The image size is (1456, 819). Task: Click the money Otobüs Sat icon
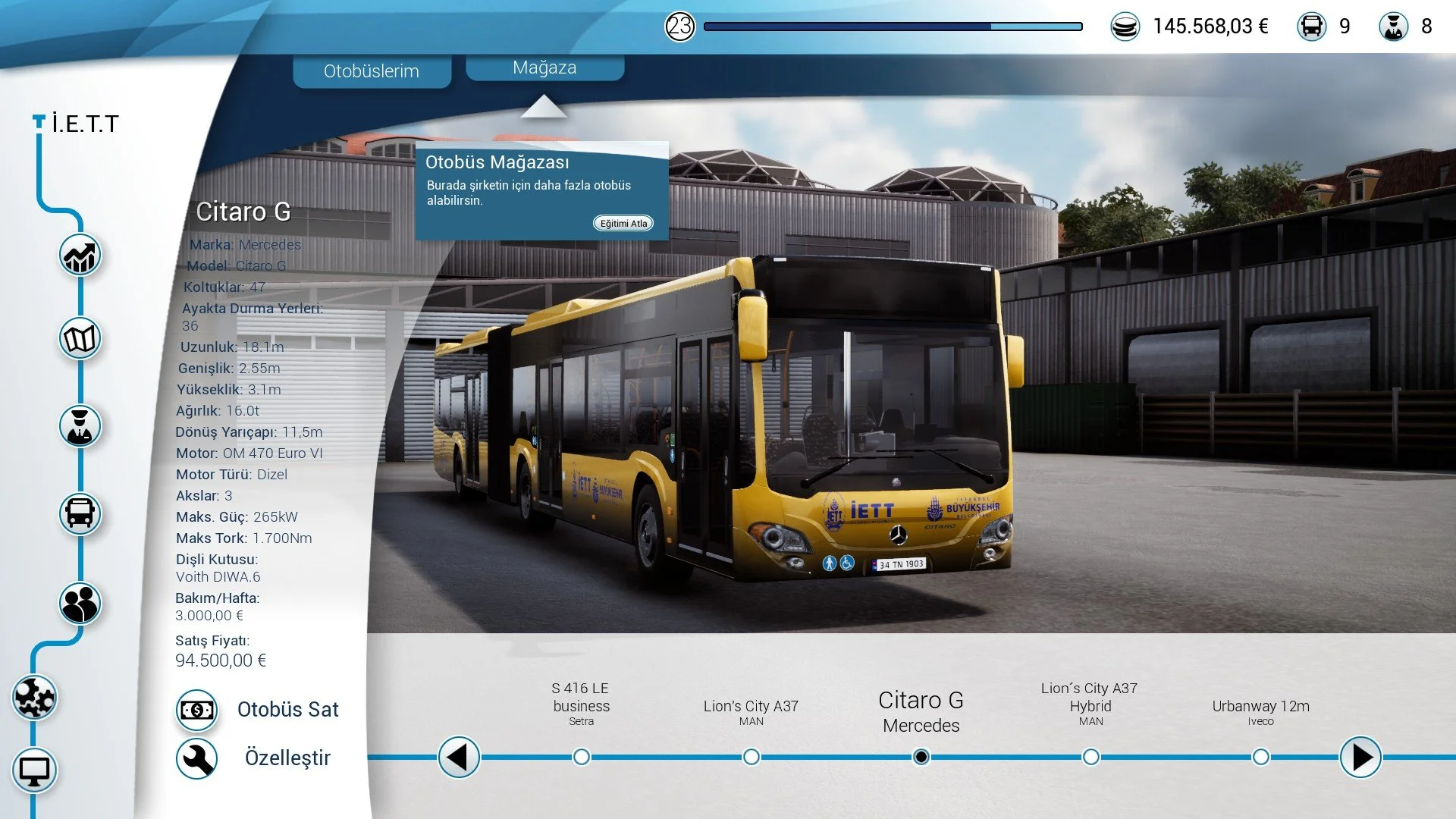coord(197,710)
